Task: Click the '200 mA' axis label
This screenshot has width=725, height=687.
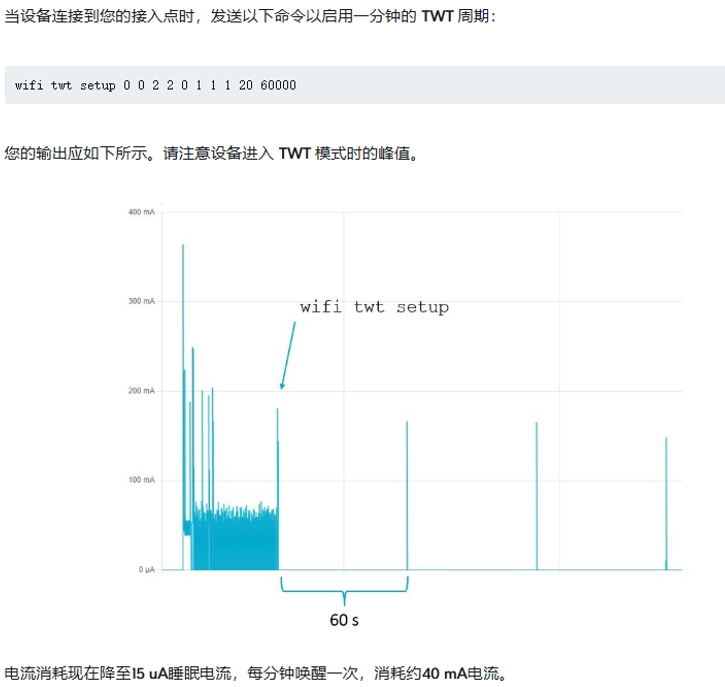Action: tap(141, 391)
